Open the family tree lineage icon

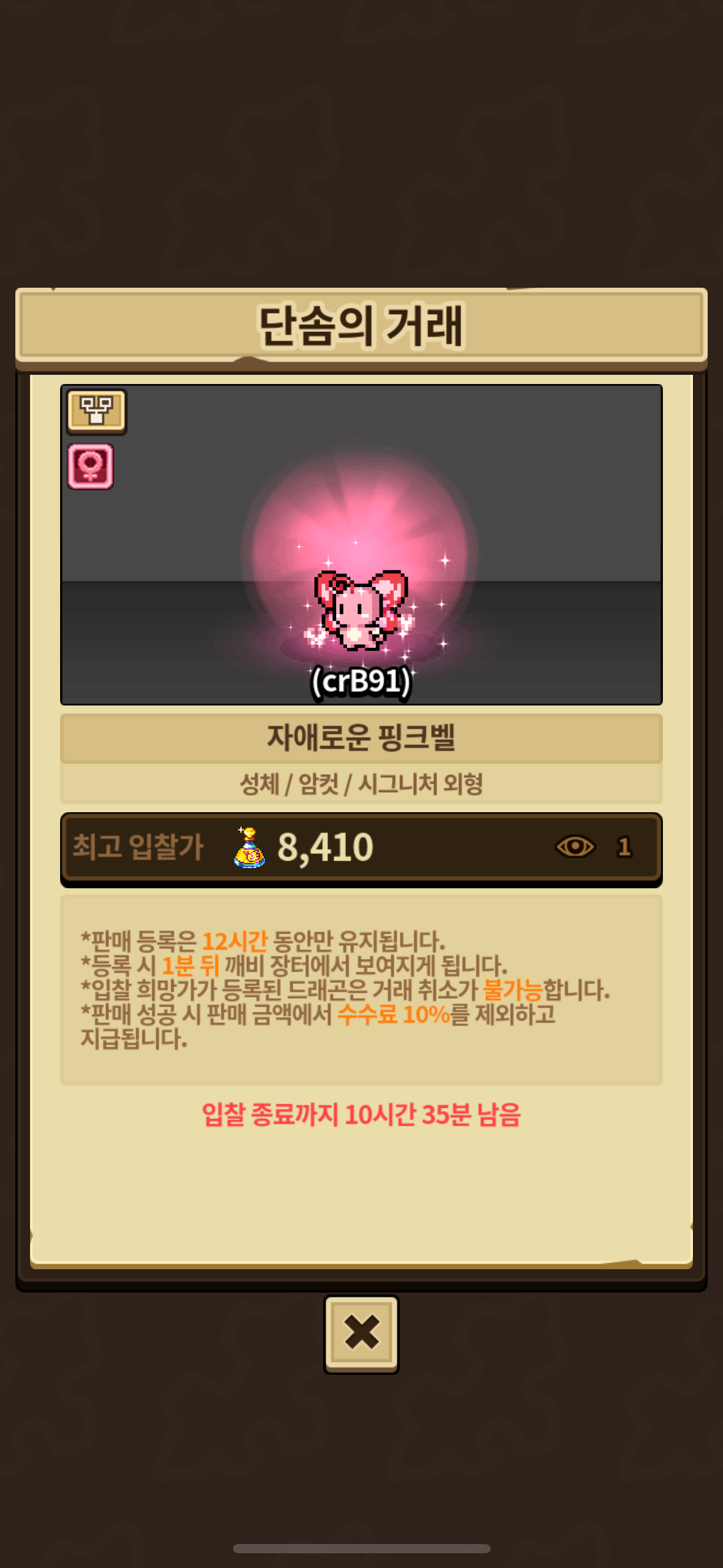[x=96, y=410]
